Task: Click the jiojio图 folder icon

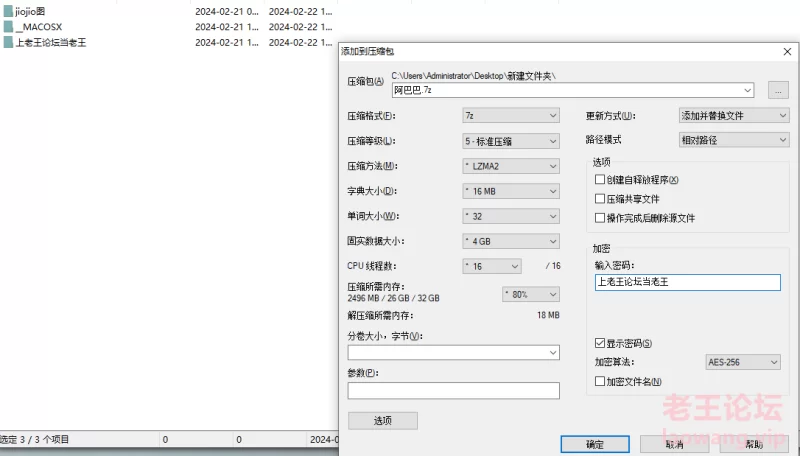Action: (7, 11)
